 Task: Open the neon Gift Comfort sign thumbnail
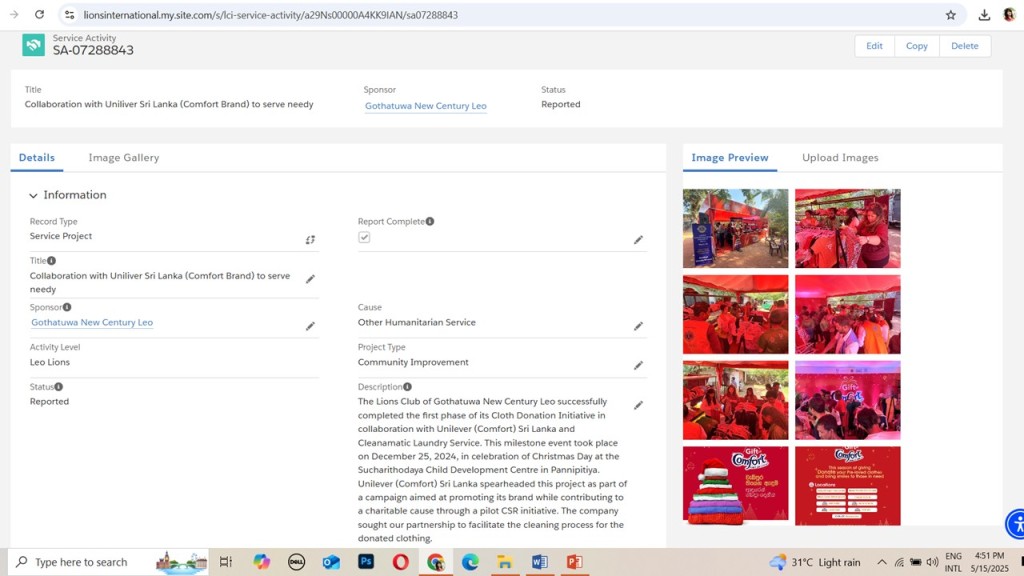pyautogui.click(x=848, y=400)
